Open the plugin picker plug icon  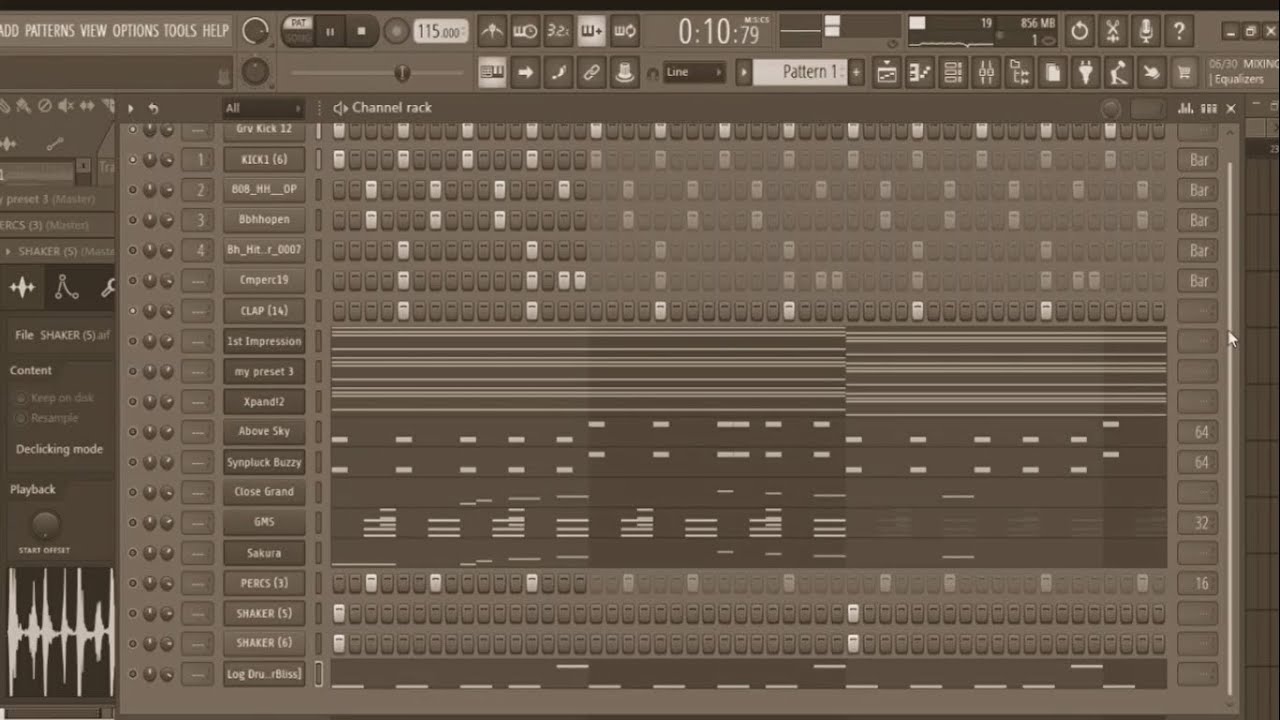1085,72
